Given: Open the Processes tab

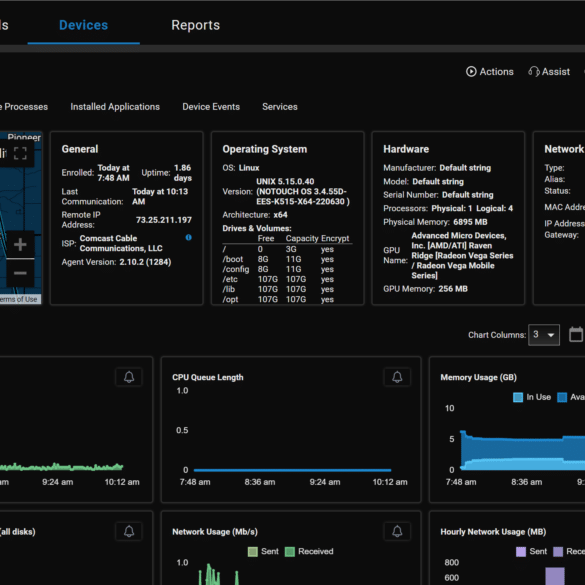Looking at the screenshot, I should tap(24, 107).
